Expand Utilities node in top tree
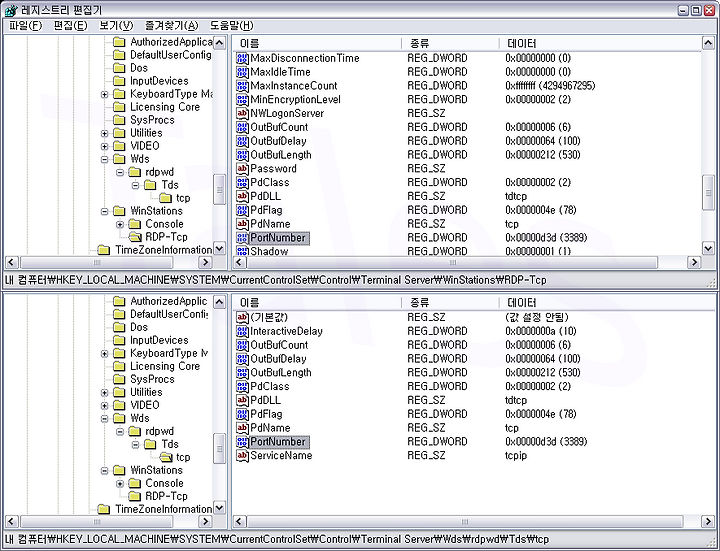 click(x=104, y=133)
